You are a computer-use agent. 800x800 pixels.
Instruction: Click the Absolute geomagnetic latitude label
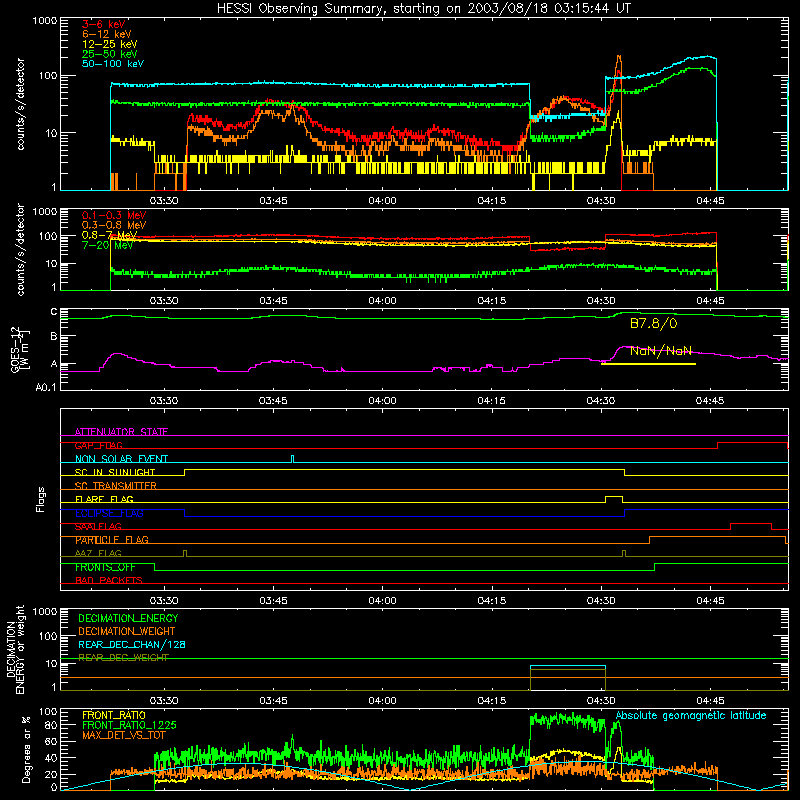point(691,716)
